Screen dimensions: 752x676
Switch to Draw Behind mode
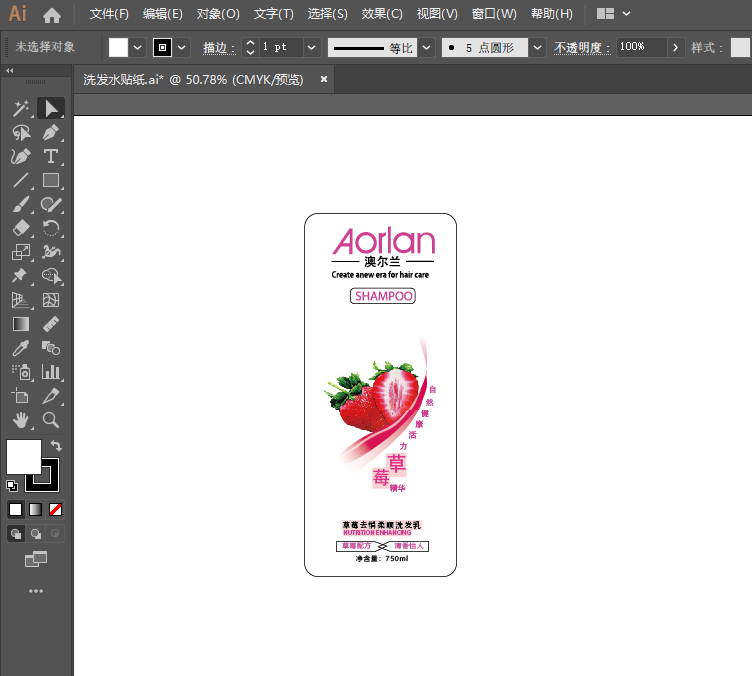pos(36,534)
